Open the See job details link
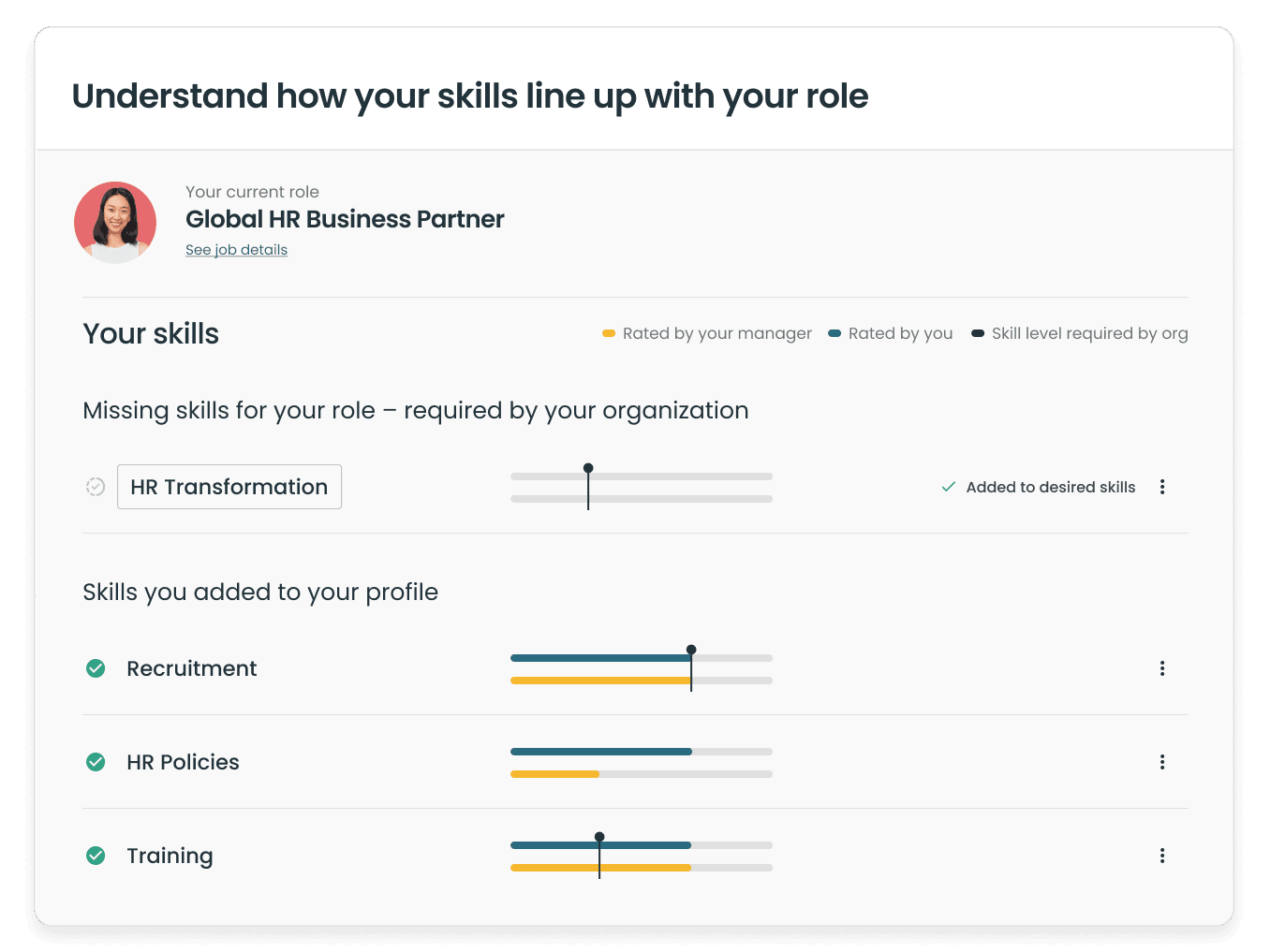Viewport: 1270px width, 952px height. [236, 250]
